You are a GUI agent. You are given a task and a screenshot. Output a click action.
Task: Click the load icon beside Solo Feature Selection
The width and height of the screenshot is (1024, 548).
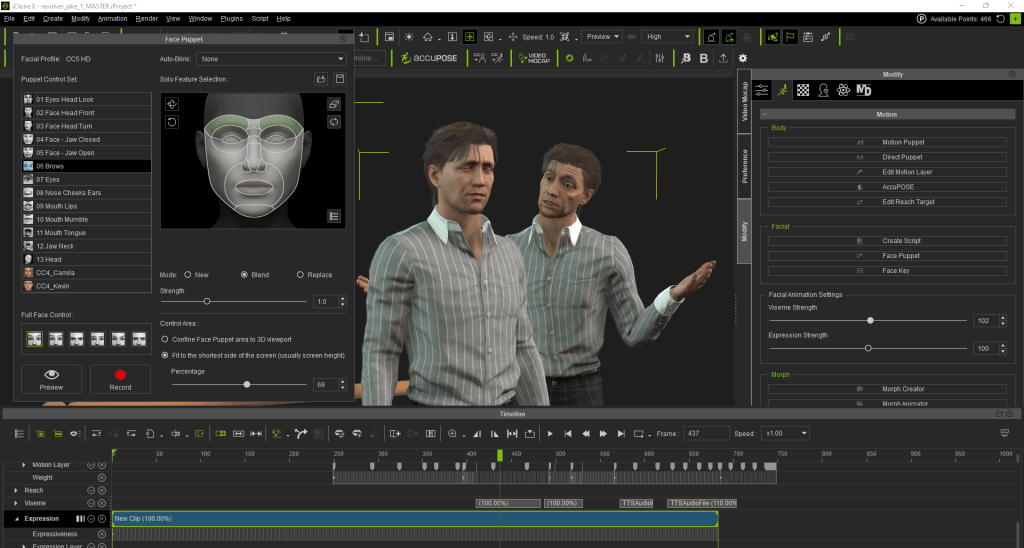[321, 79]
